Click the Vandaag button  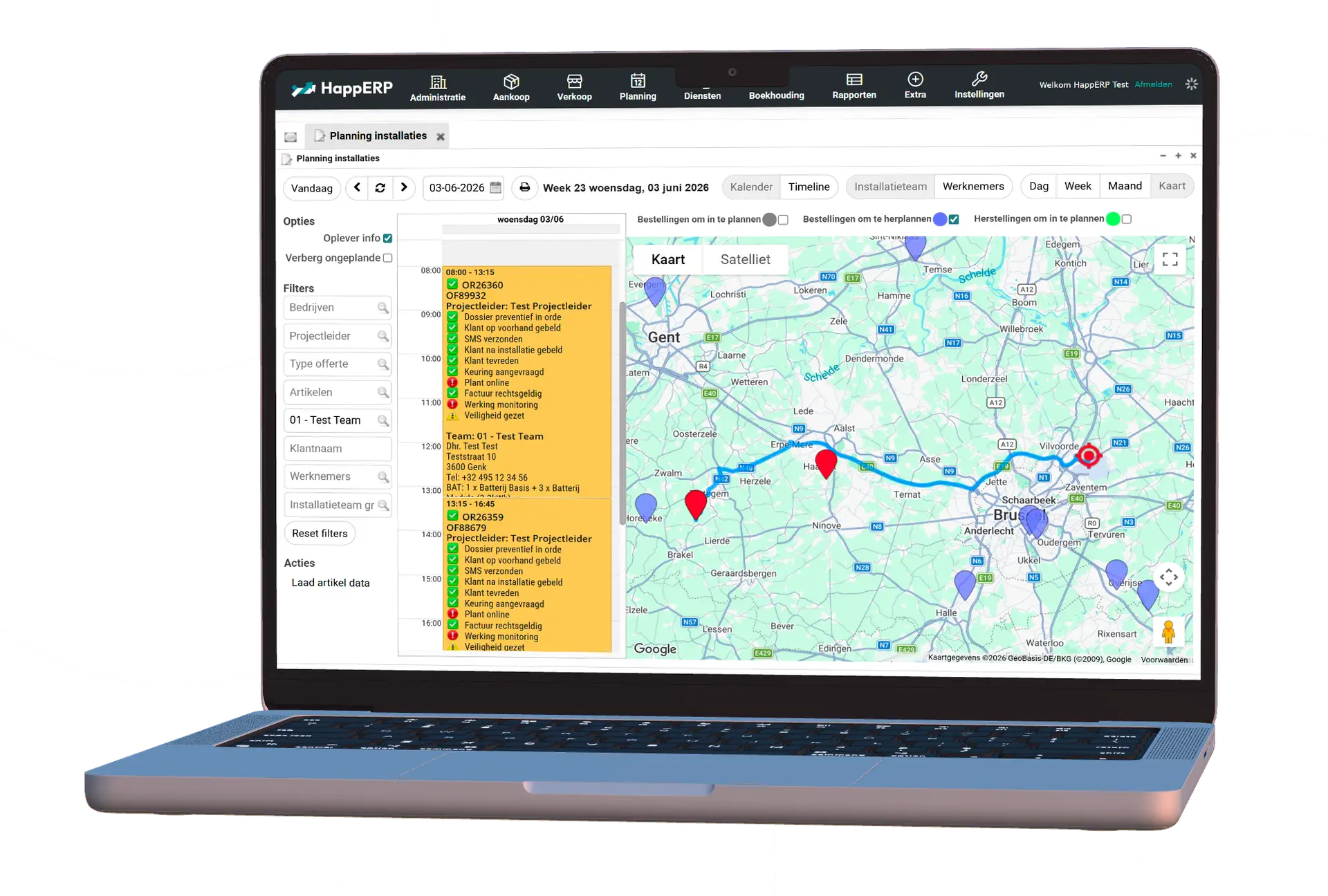311,188
